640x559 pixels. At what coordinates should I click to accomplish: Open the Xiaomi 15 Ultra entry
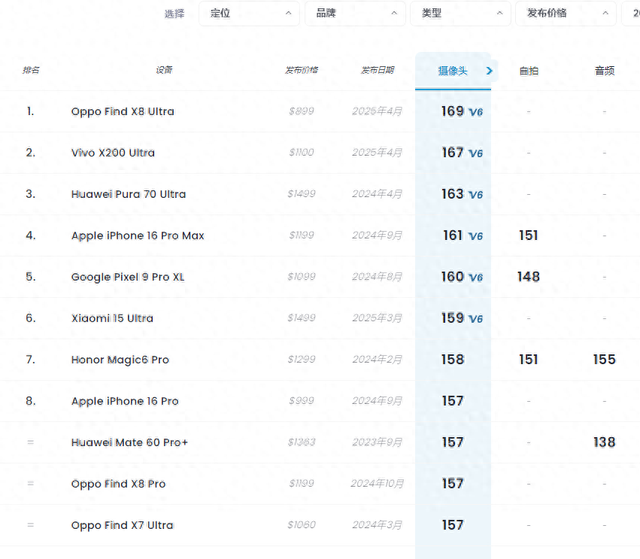click(112, 318)
